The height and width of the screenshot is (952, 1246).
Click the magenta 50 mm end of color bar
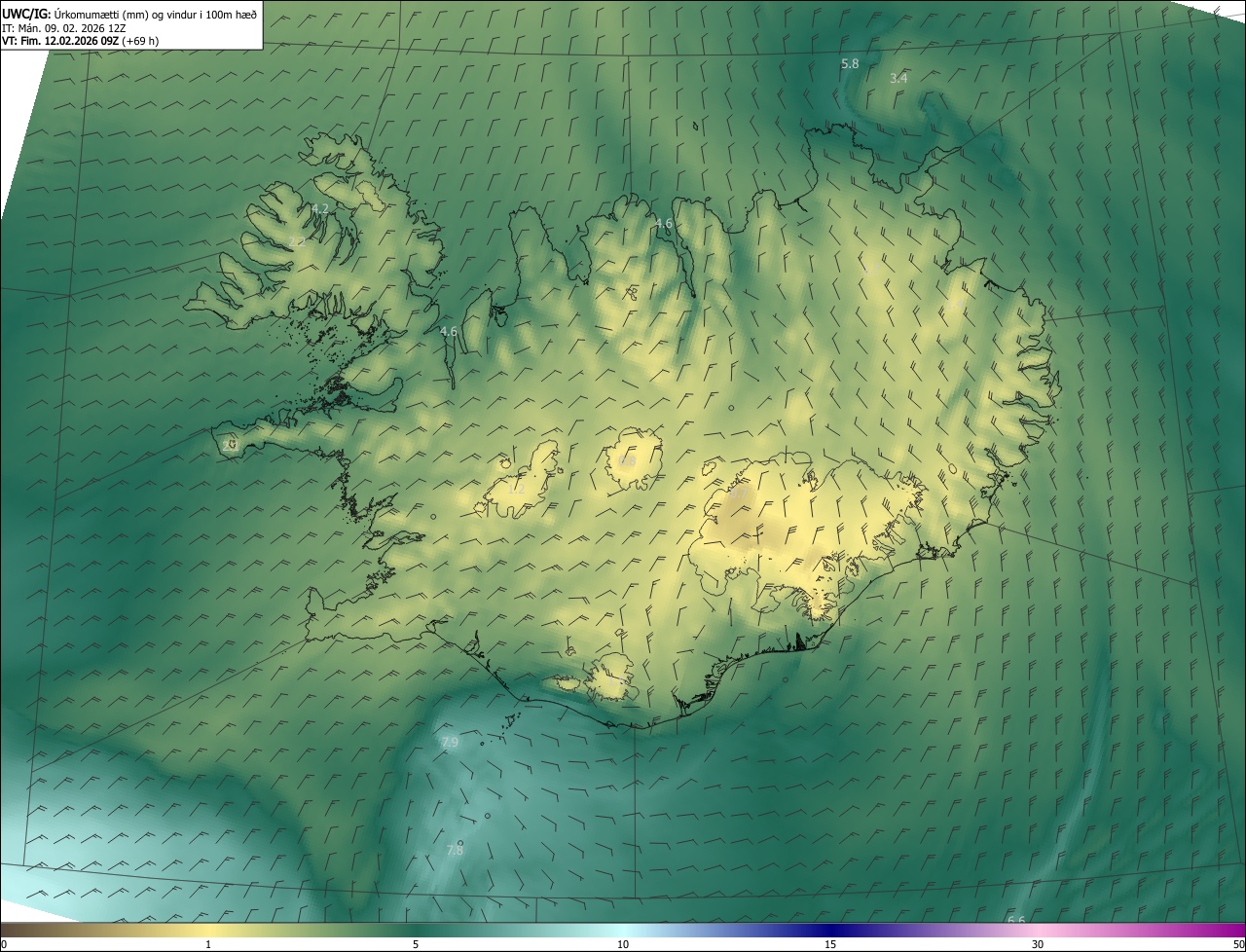(1238, 944)
